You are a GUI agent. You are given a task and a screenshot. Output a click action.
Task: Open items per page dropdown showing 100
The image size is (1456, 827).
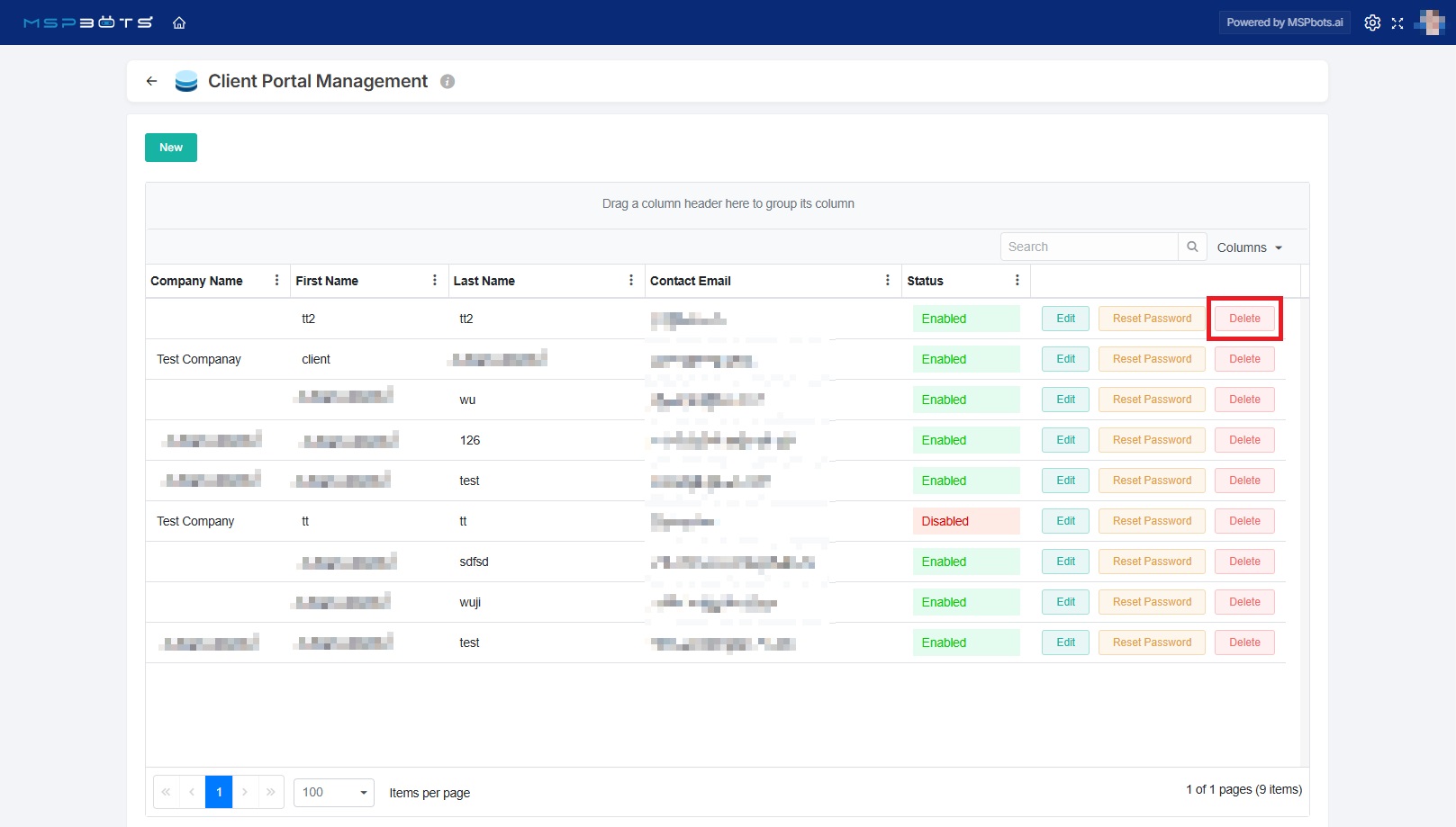(x=333, y=793)
